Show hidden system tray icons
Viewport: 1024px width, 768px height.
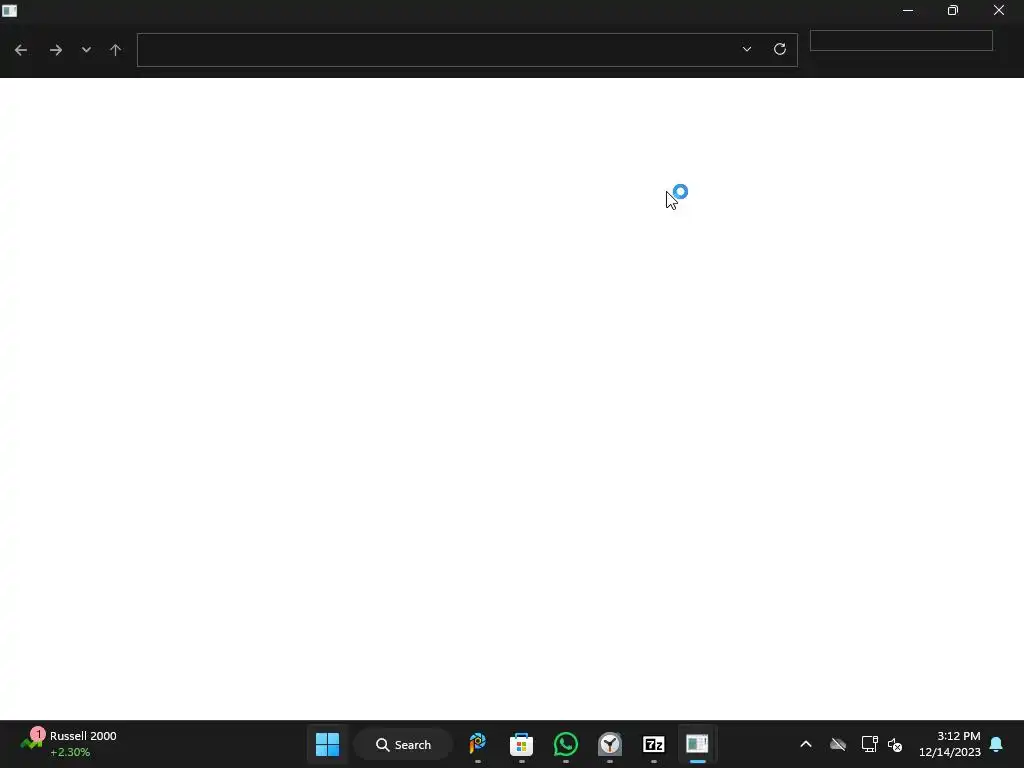(806, 744)
